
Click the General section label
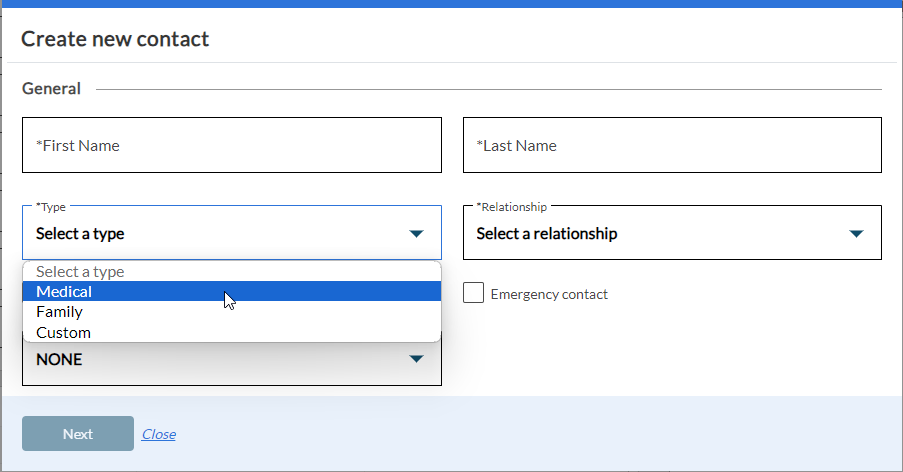[x=51, y=89]
